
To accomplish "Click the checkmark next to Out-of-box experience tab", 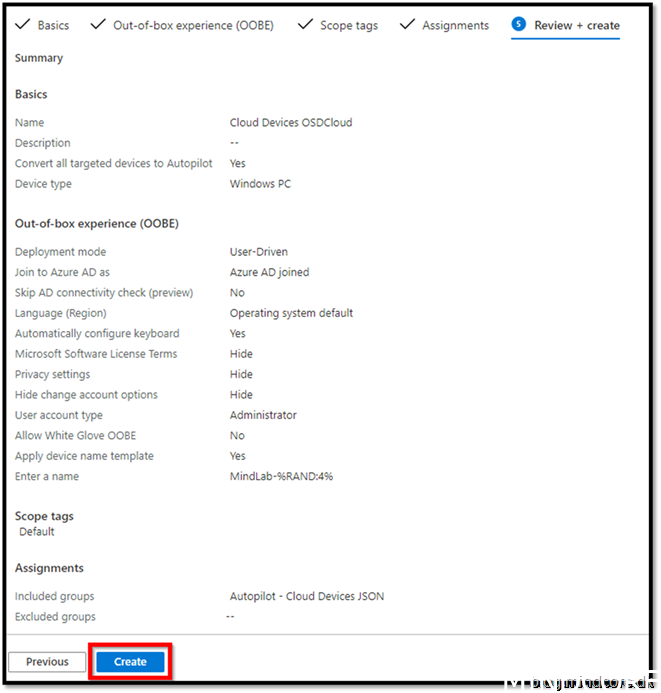I will [98, 24].
